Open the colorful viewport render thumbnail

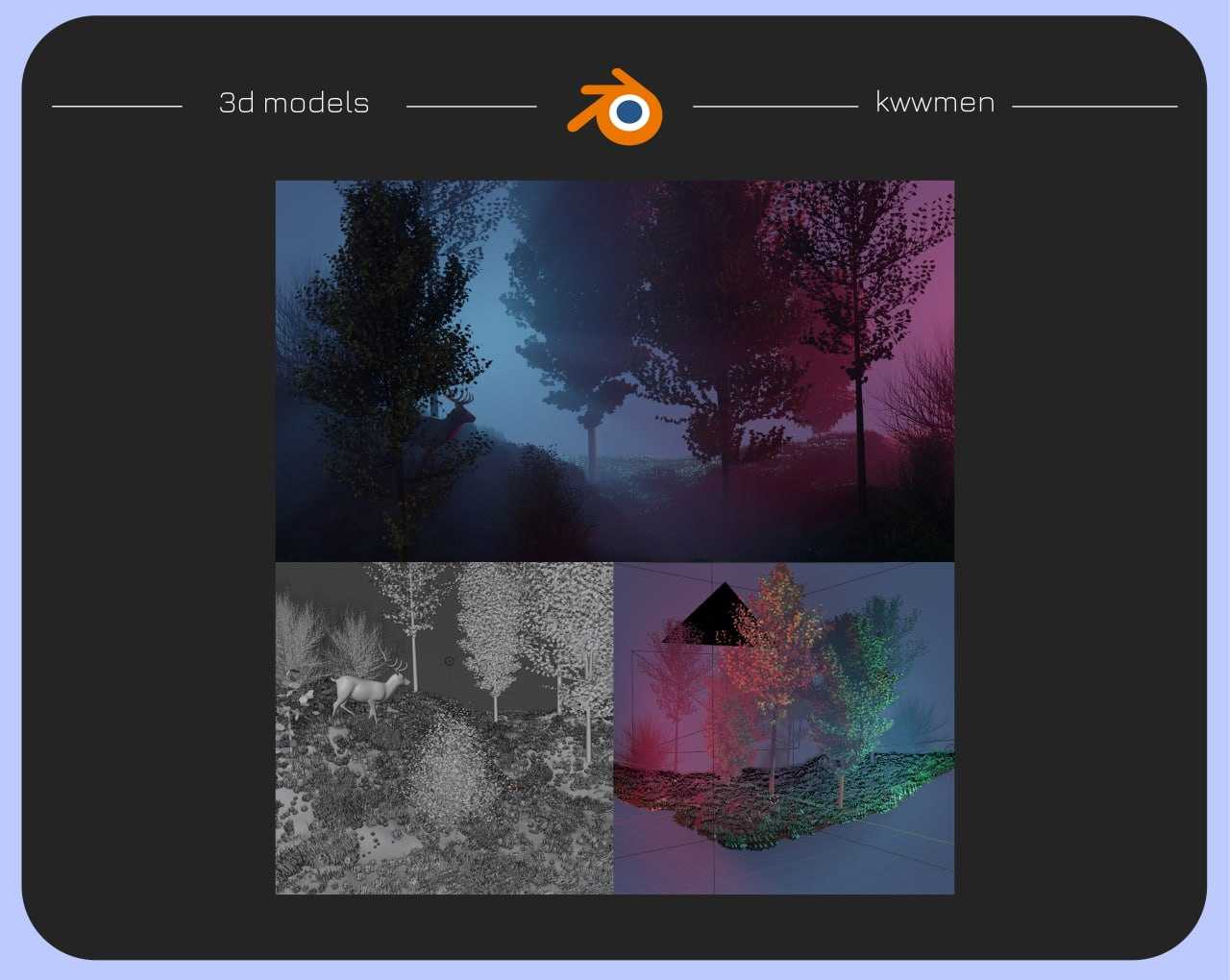coord(784,727)
